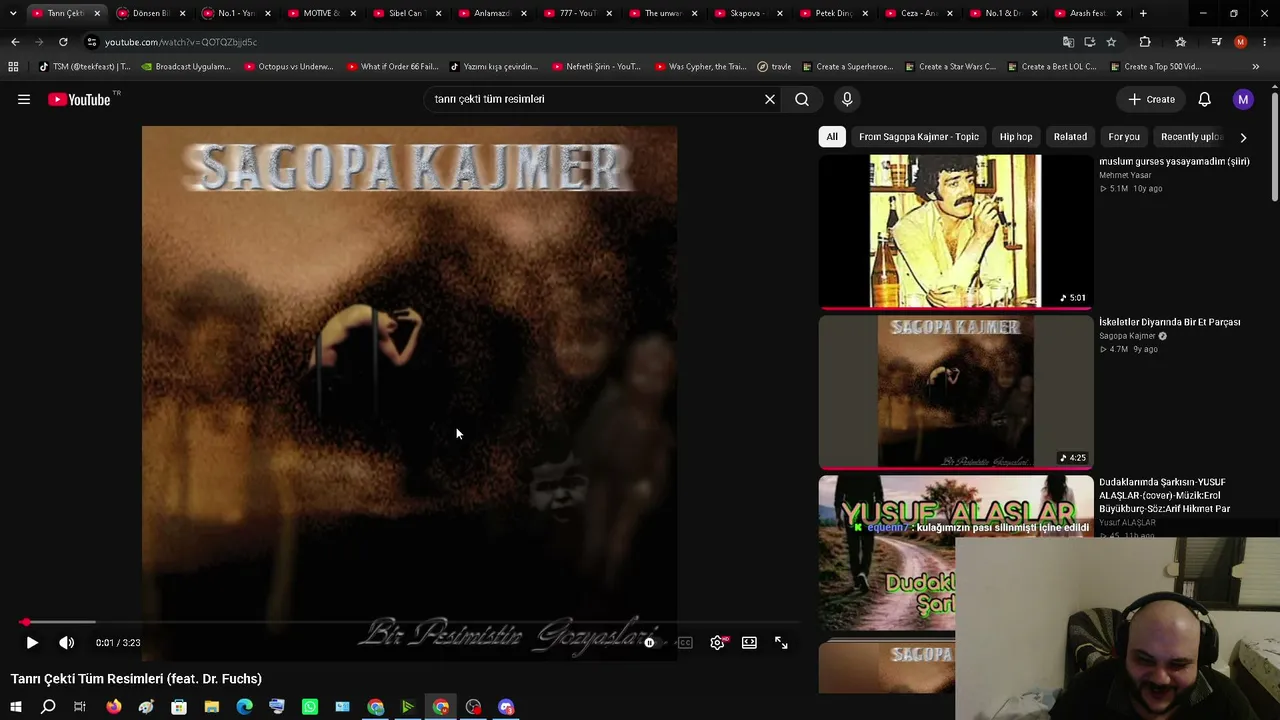Image resolution: width=1280 pixels, height=720 pixels.
Task: Click the search magnifier button
Action: tap(802, 99)
